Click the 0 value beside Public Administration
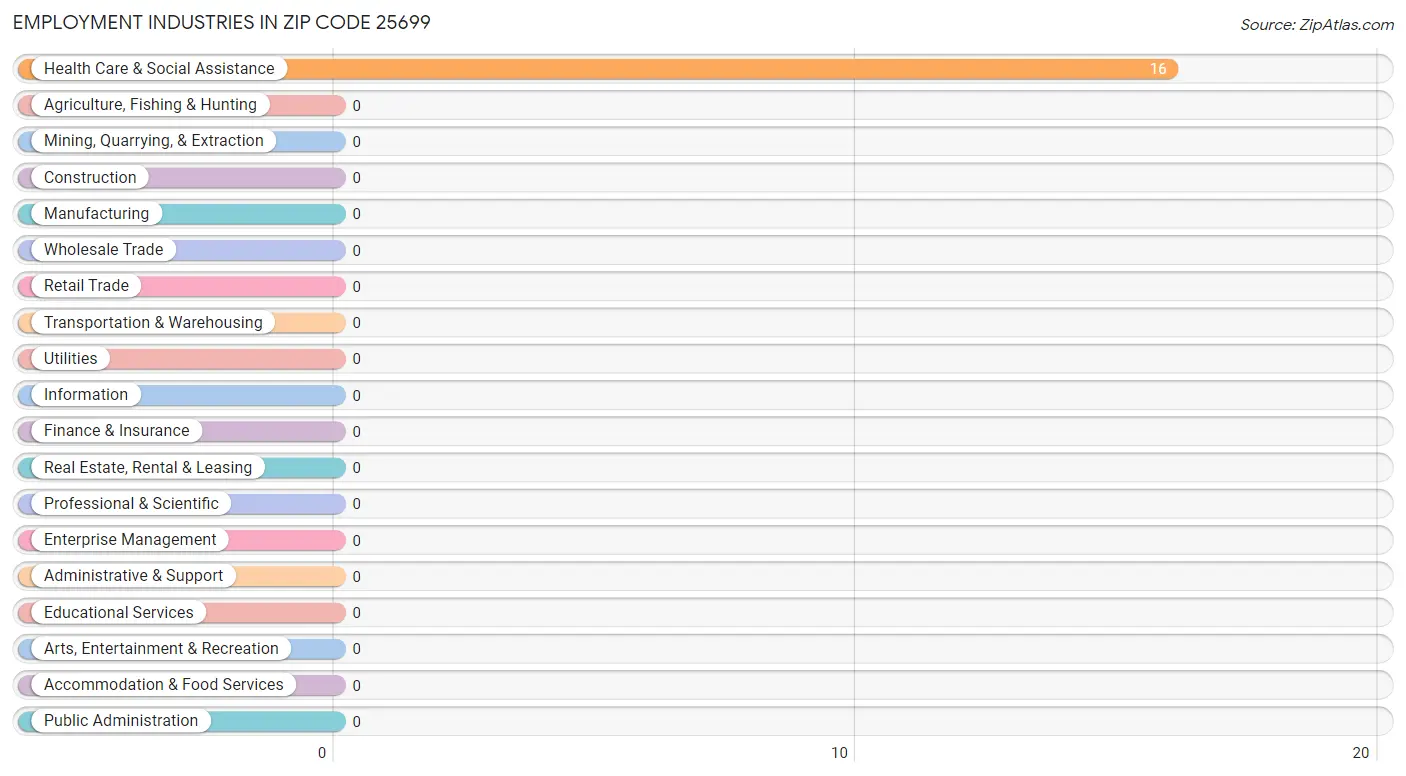1406x776 pixels. pyautogui.click(x=356, y=722)
